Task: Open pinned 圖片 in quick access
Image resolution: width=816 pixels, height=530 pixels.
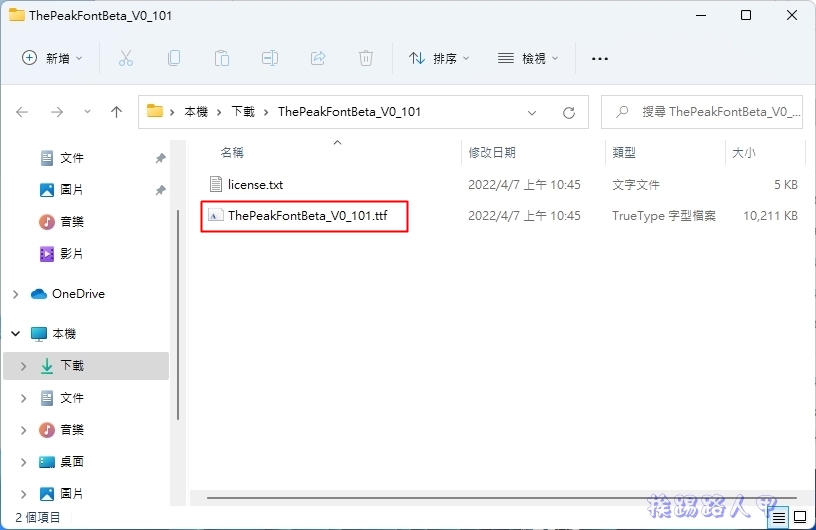Action: click(71, 190)
